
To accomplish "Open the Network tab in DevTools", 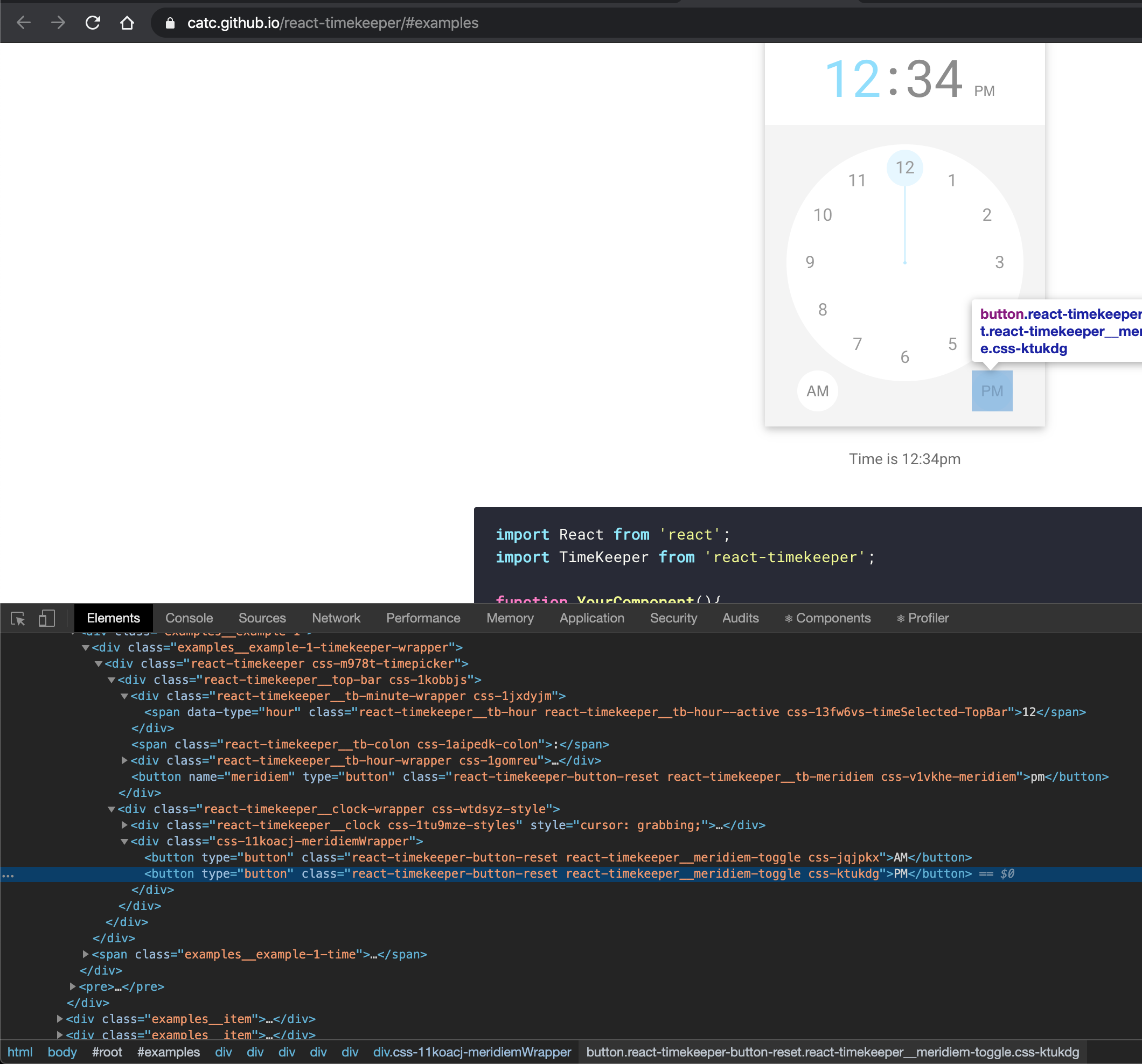I will click(336, 618).
